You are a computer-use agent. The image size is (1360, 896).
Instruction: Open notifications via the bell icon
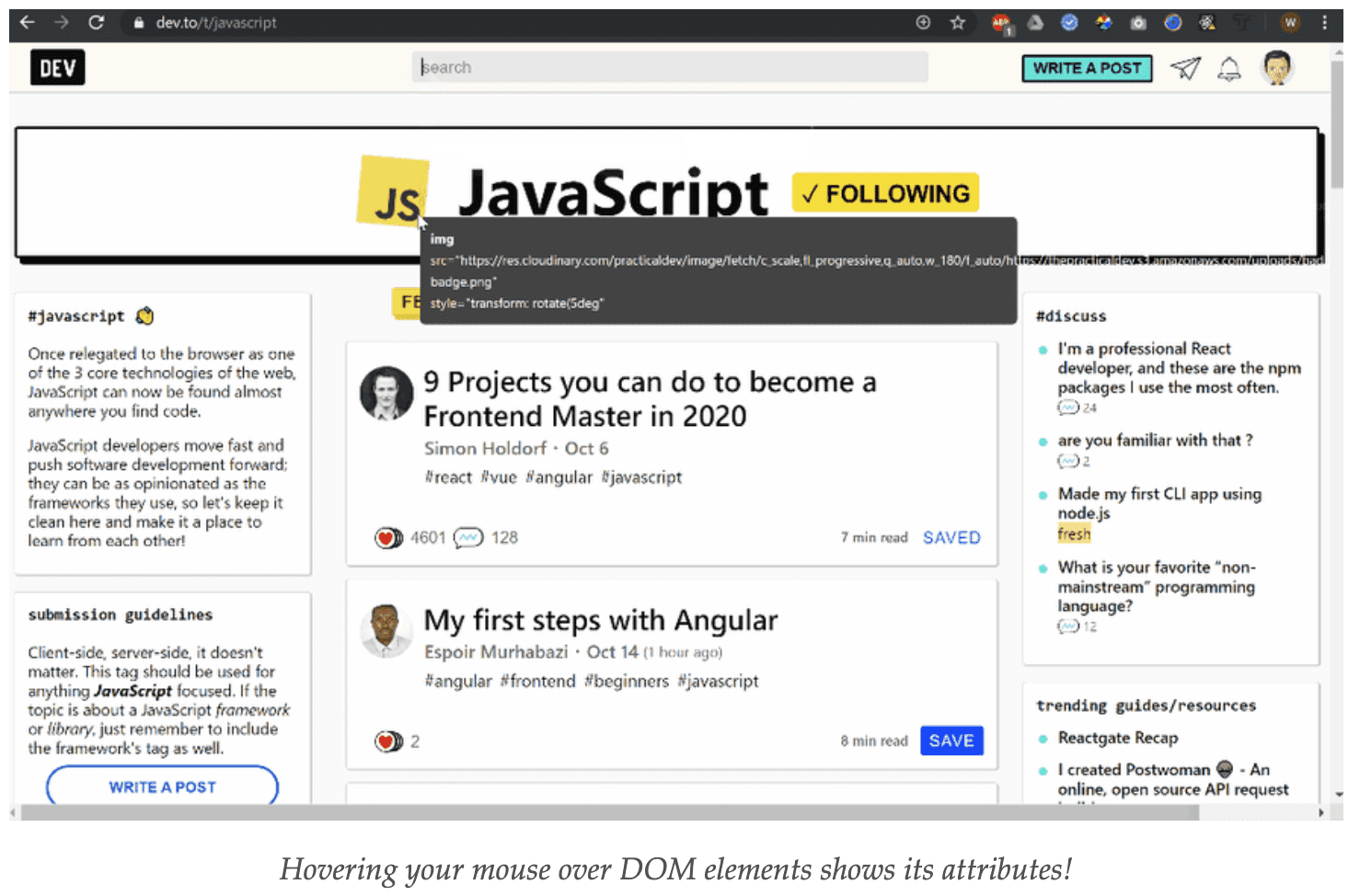tap(1228, 68)
